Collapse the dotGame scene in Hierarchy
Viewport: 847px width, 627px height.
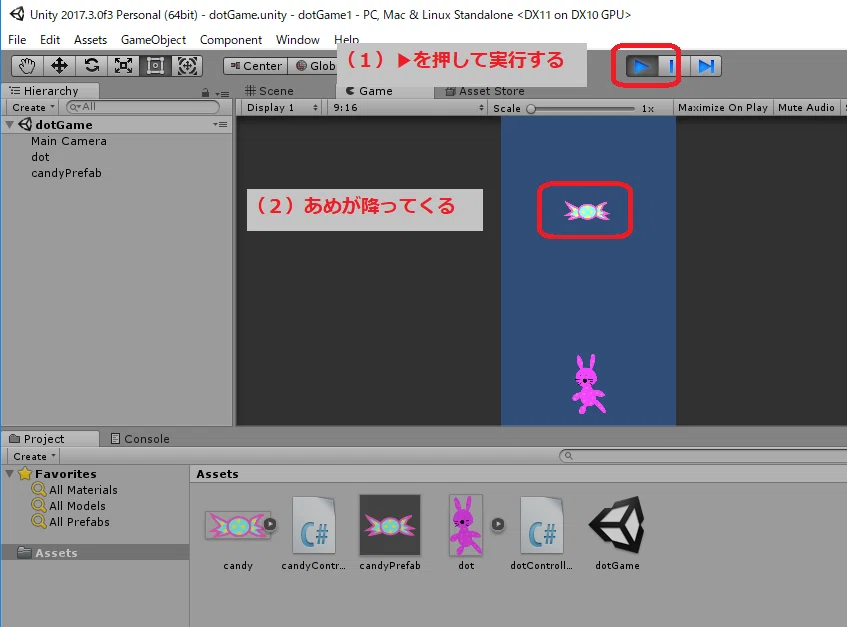click(9, 125)
